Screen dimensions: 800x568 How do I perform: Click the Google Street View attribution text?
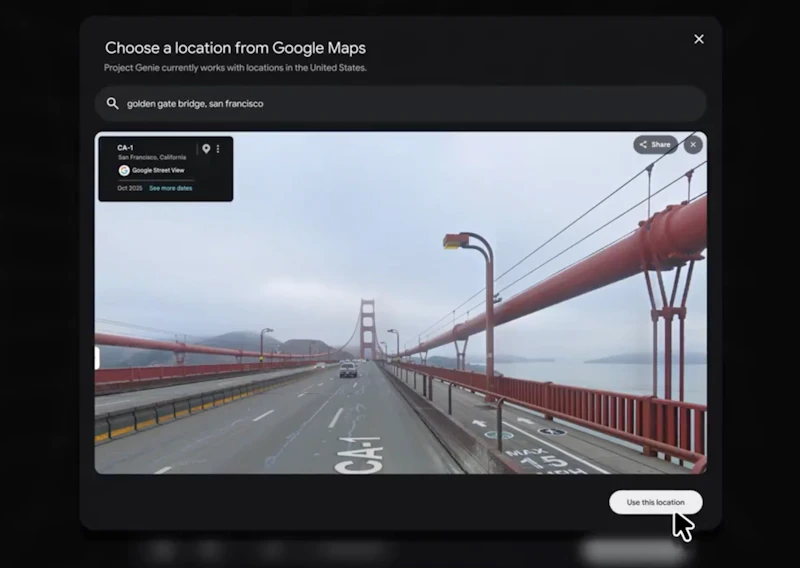coord(158,170)
